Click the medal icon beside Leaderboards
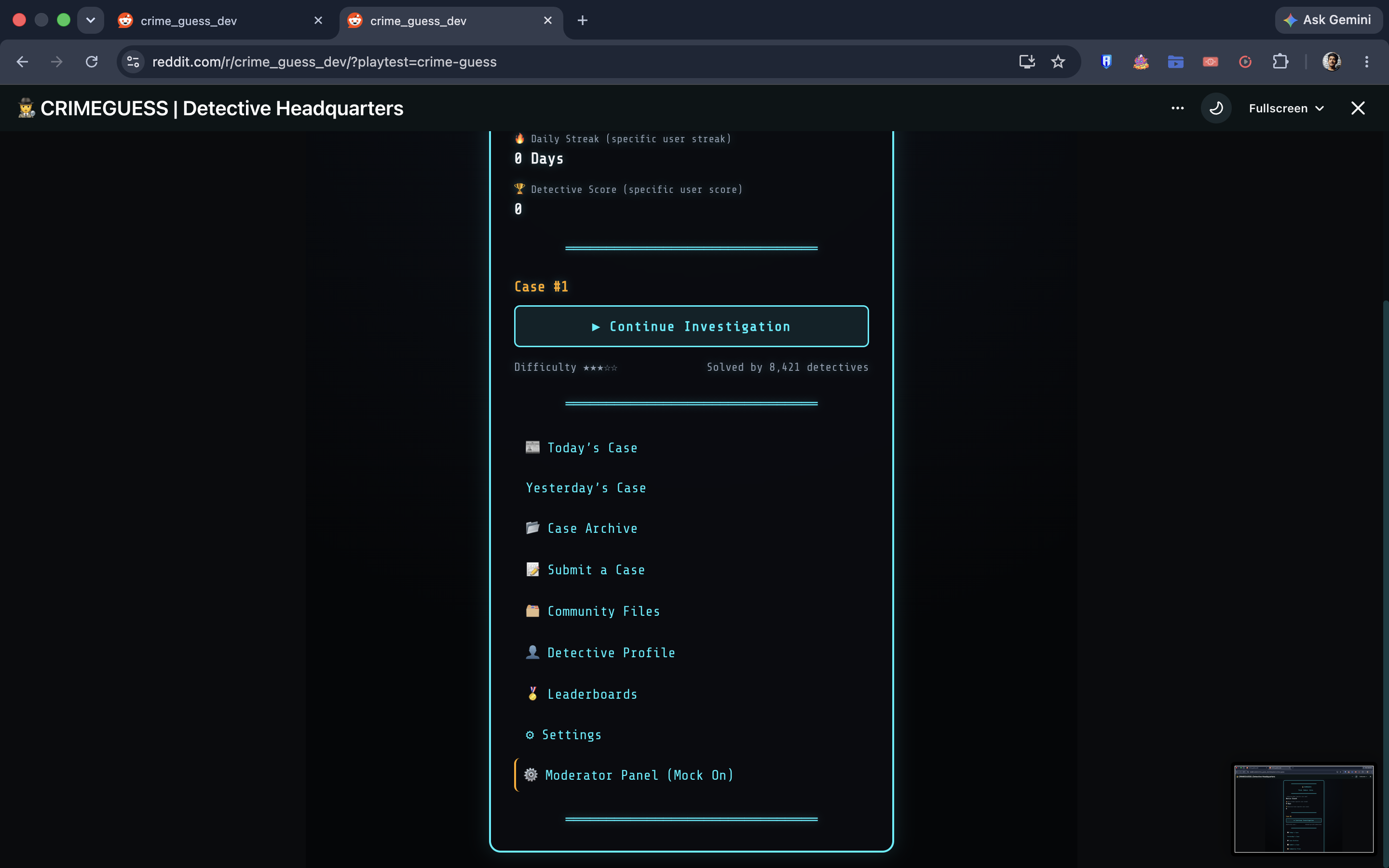Screen dimensions: 1389x868 tap(532, 693)
